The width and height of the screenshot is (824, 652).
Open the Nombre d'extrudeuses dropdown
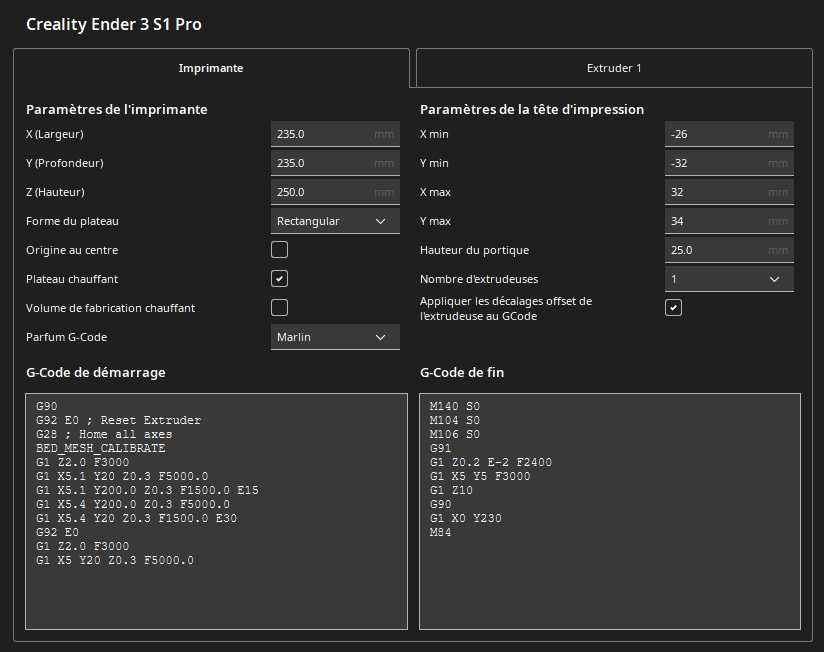[729, 279]
